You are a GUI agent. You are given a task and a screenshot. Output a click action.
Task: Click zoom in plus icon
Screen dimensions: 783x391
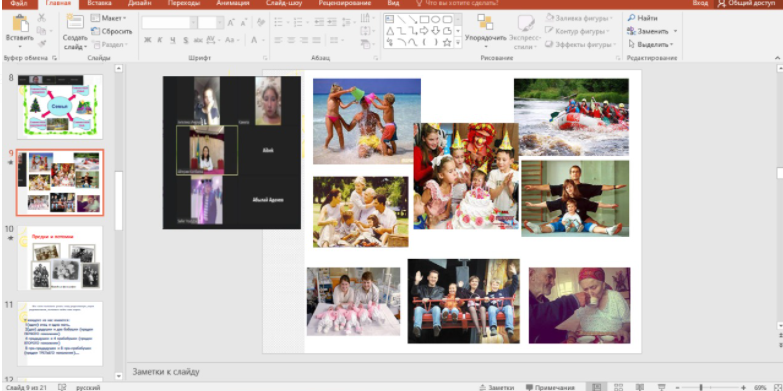[x=744, y=388]
